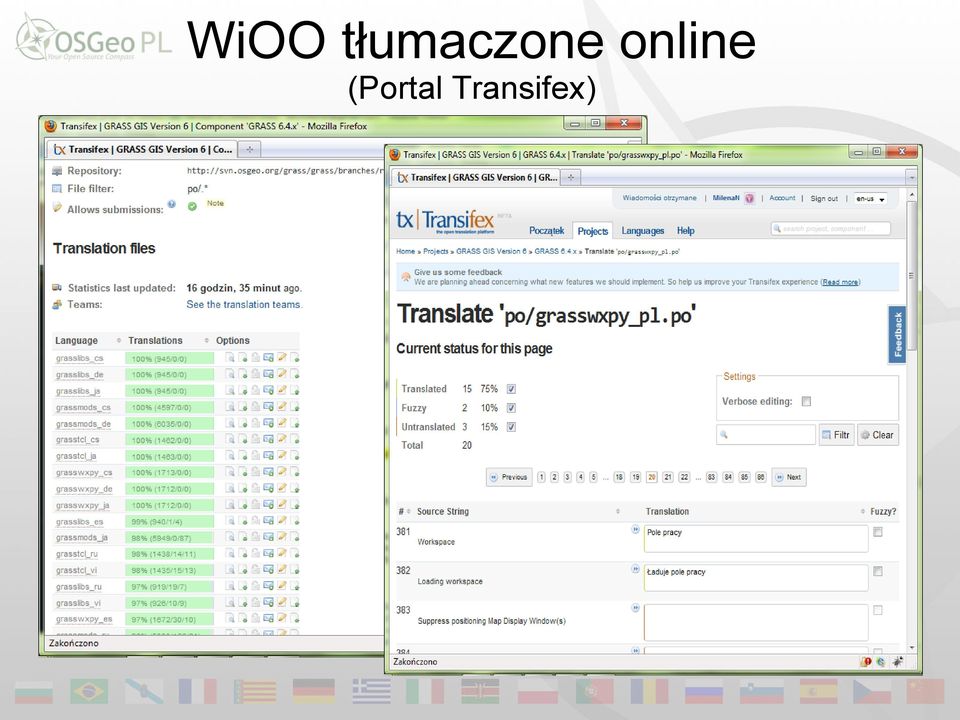Open the Początek menu tab
This screenshot has height=720, width=960.
[546, 231]
